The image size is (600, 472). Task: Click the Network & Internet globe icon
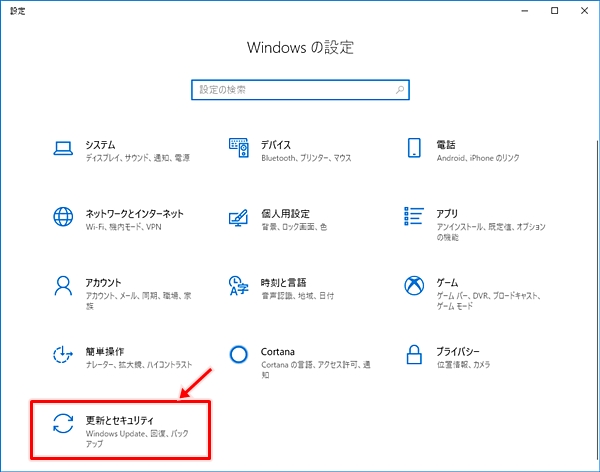[x=63, y=218]
